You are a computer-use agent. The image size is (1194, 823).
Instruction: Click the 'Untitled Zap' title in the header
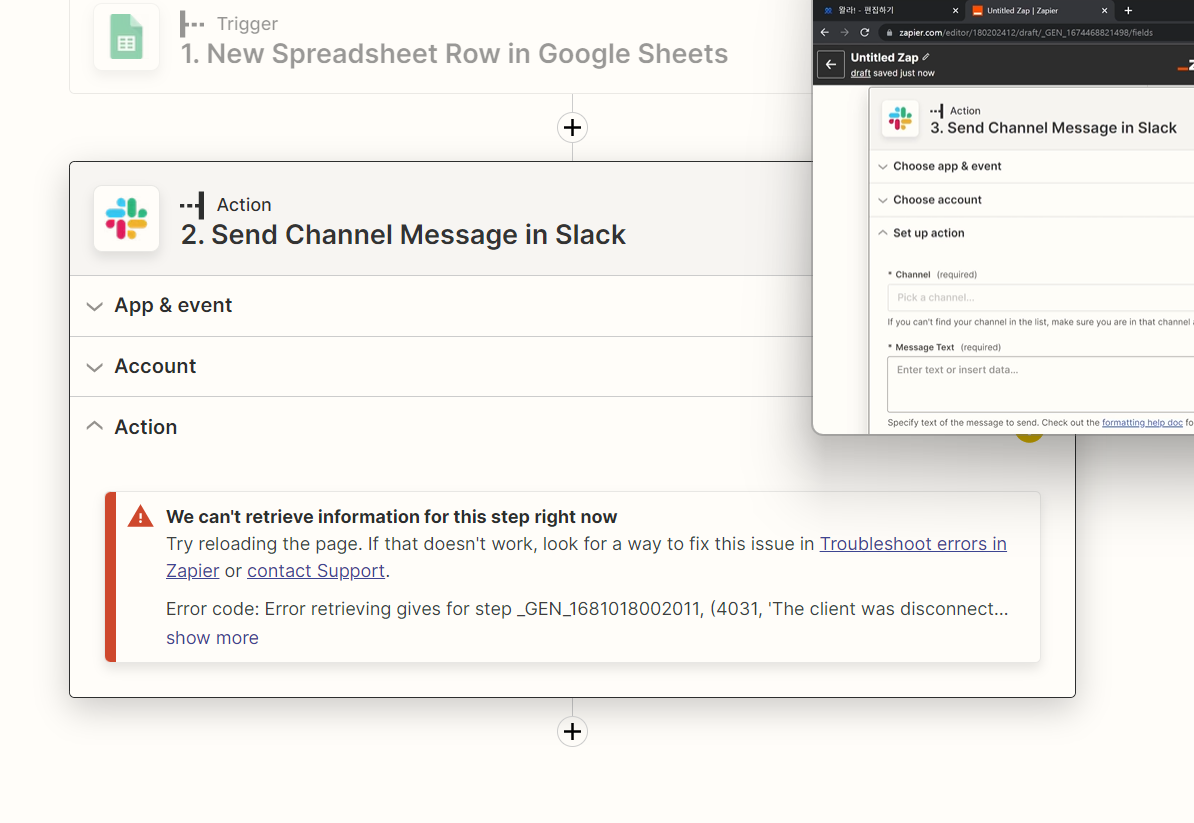[884, 57]
